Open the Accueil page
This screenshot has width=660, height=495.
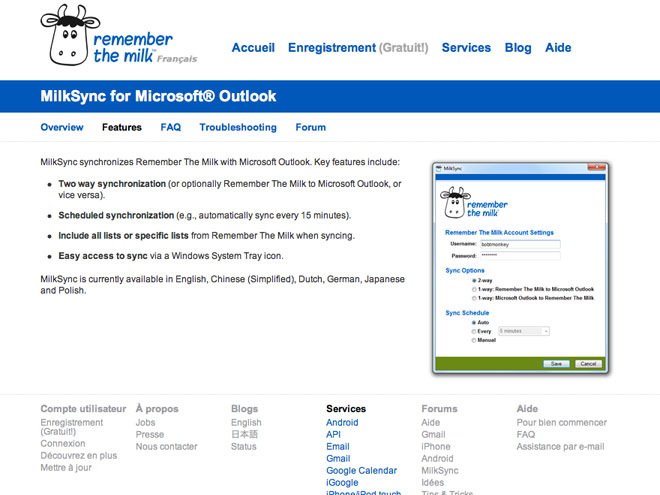click(x=253, y=48)
